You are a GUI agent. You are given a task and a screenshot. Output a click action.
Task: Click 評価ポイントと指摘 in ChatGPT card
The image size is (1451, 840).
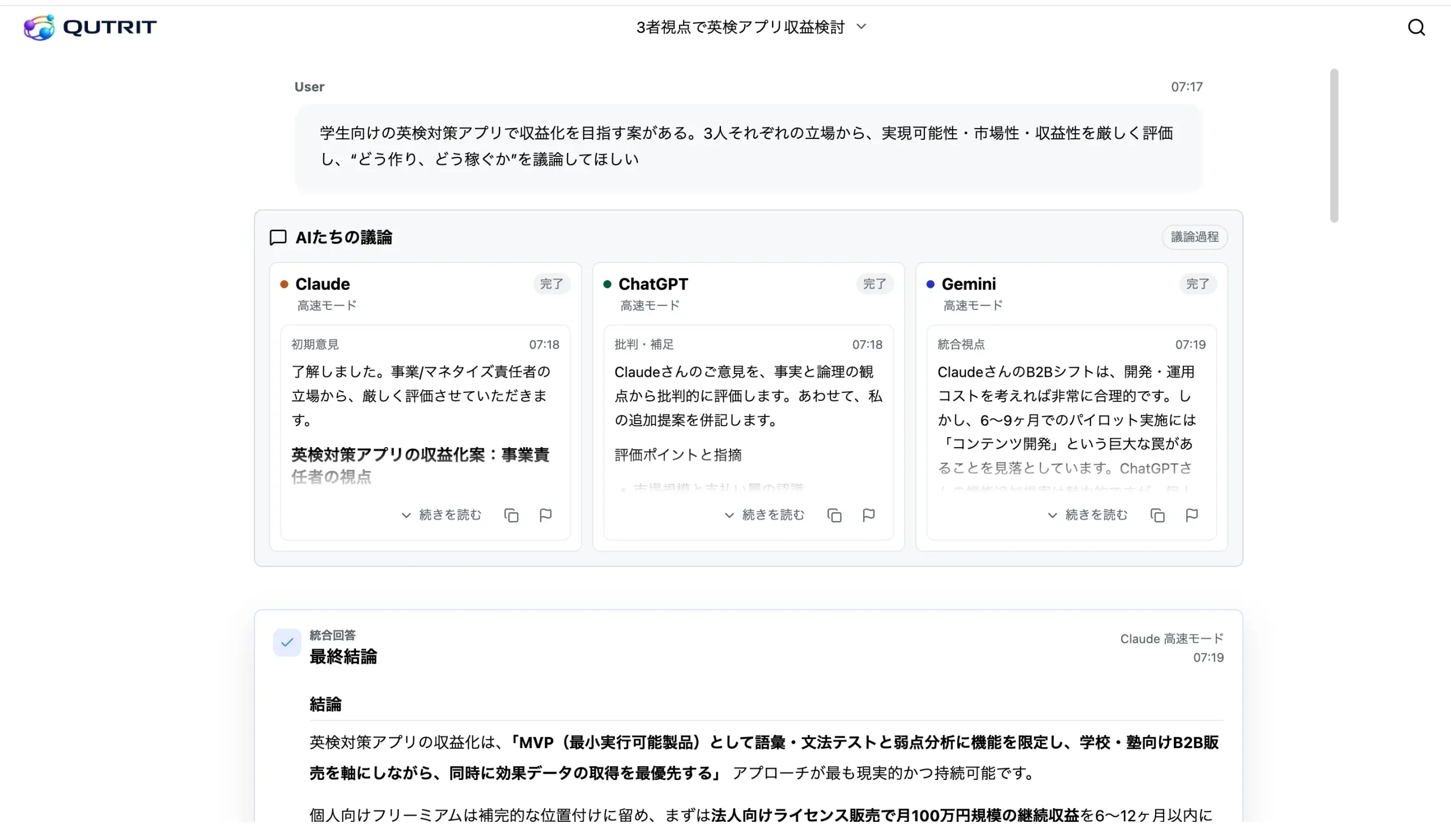(x=678, y=455)
